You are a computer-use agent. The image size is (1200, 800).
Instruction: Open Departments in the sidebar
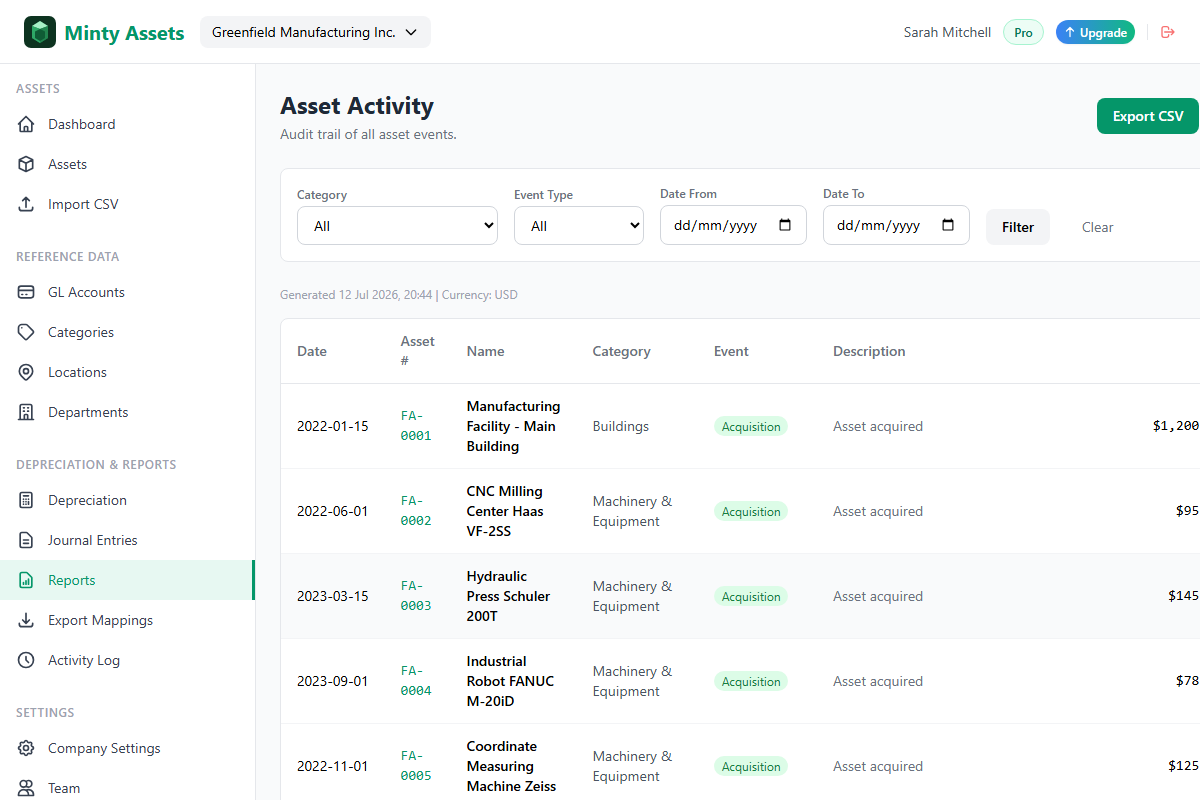[x=128, y=412]
